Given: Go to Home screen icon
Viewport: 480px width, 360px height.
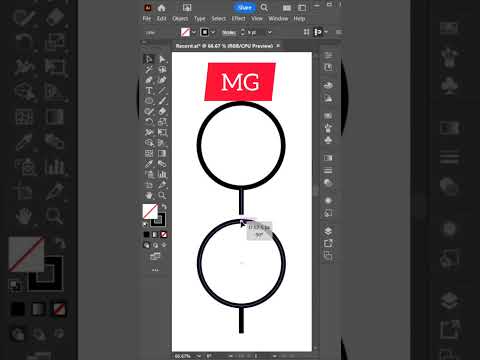Looking at the screenshot, I should (162, 8).
